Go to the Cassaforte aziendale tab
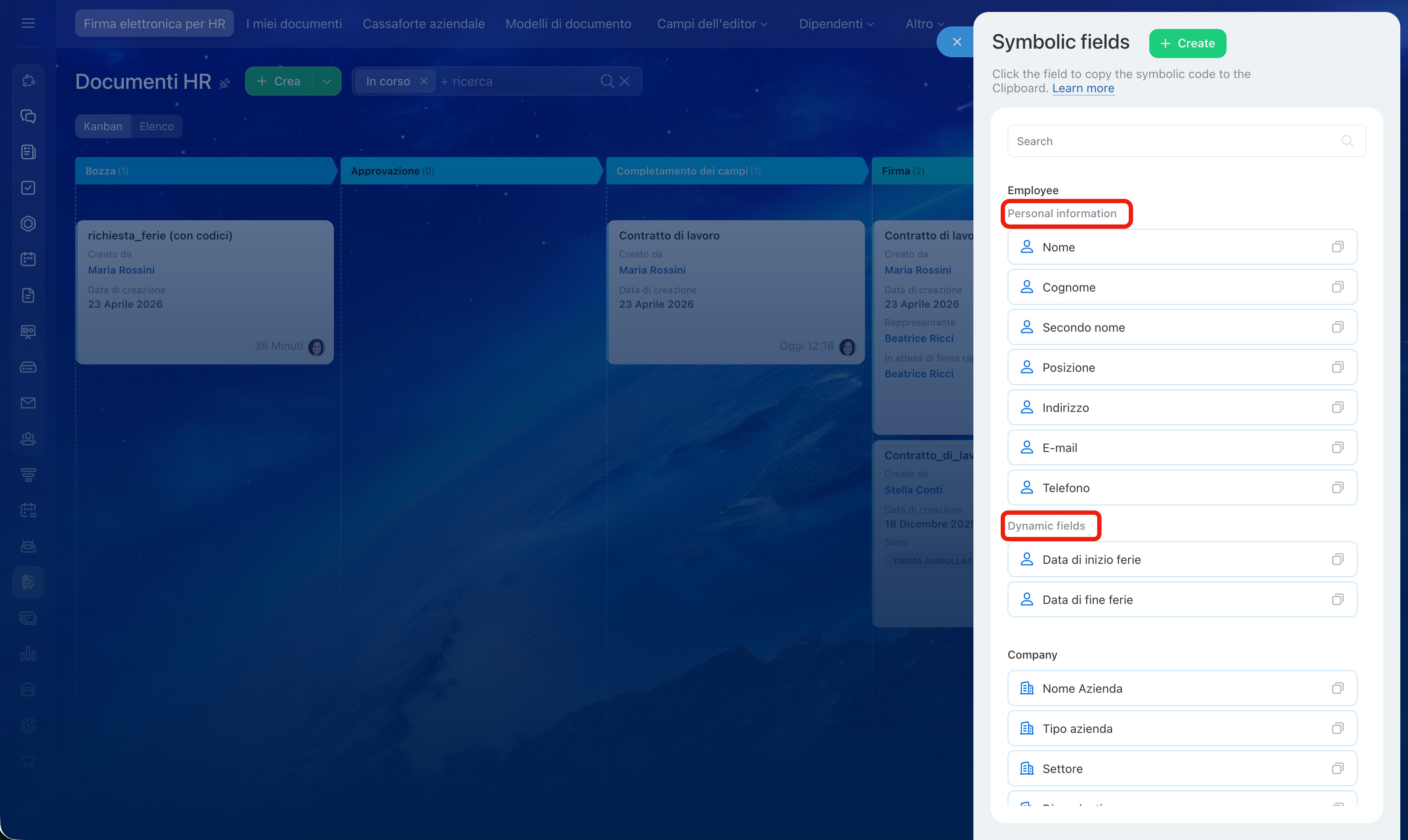1408x840 pixels. (x=424, y=24)
